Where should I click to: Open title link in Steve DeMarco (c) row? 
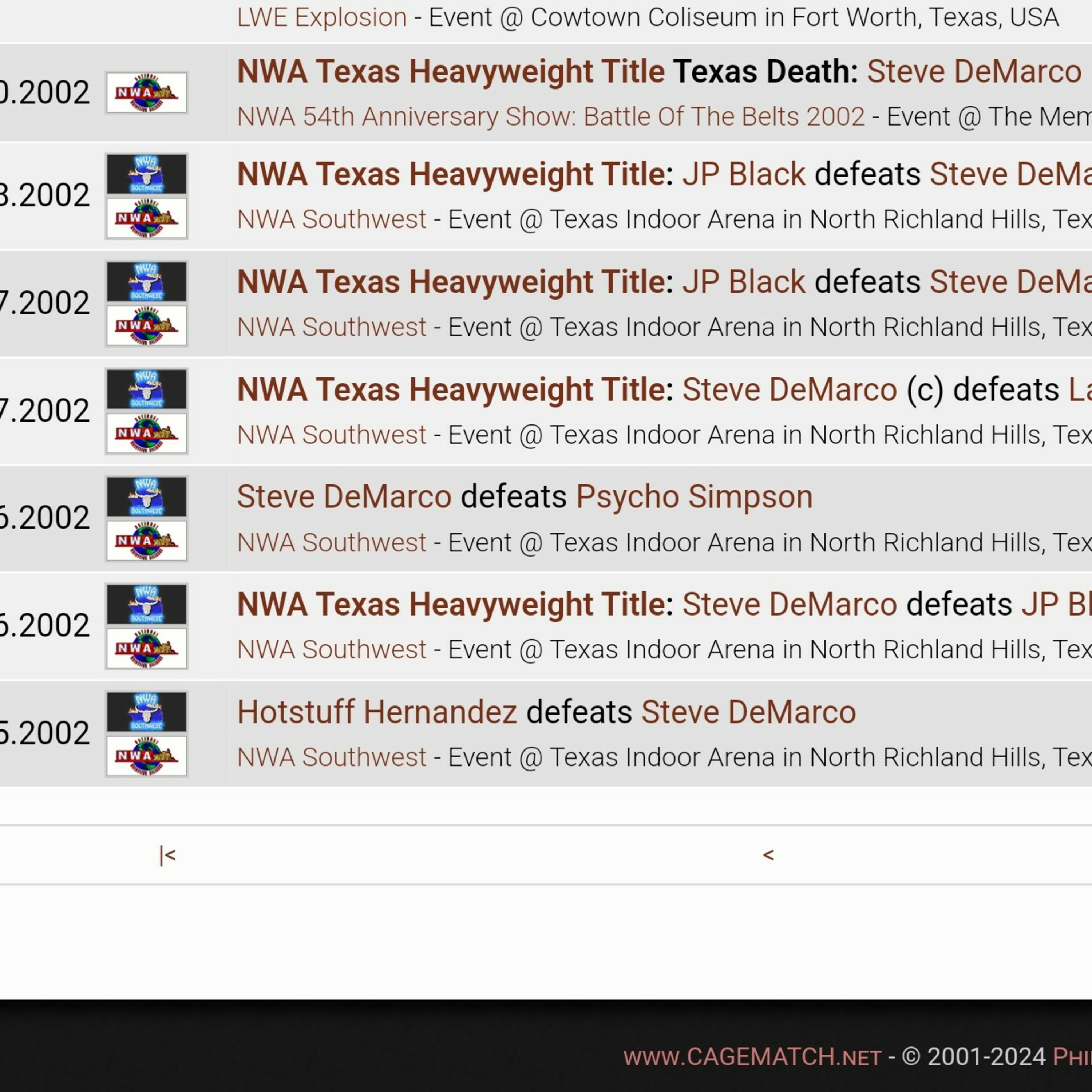pyautogui.click(x=451, y=389)
